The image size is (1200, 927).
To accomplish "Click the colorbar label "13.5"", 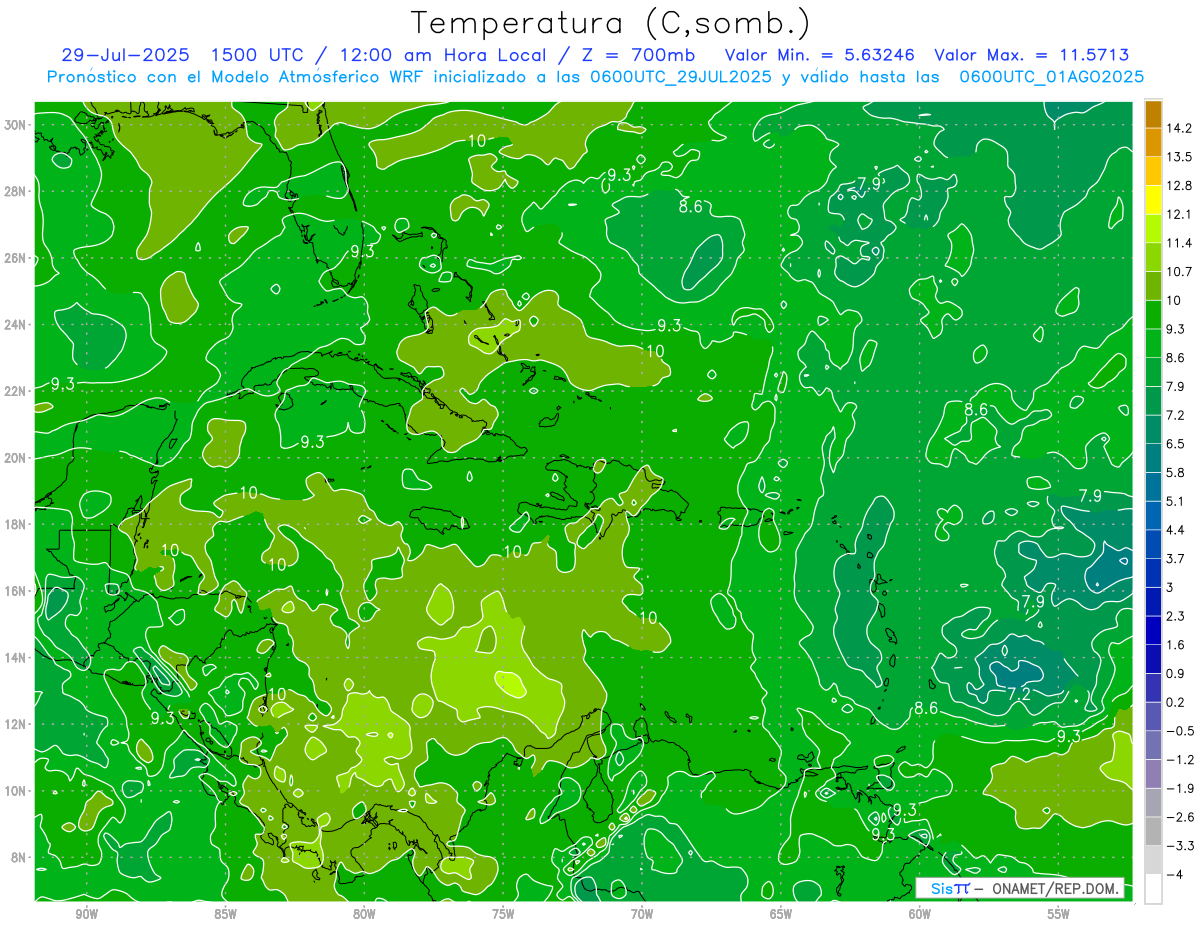I will click(1177, 156).
